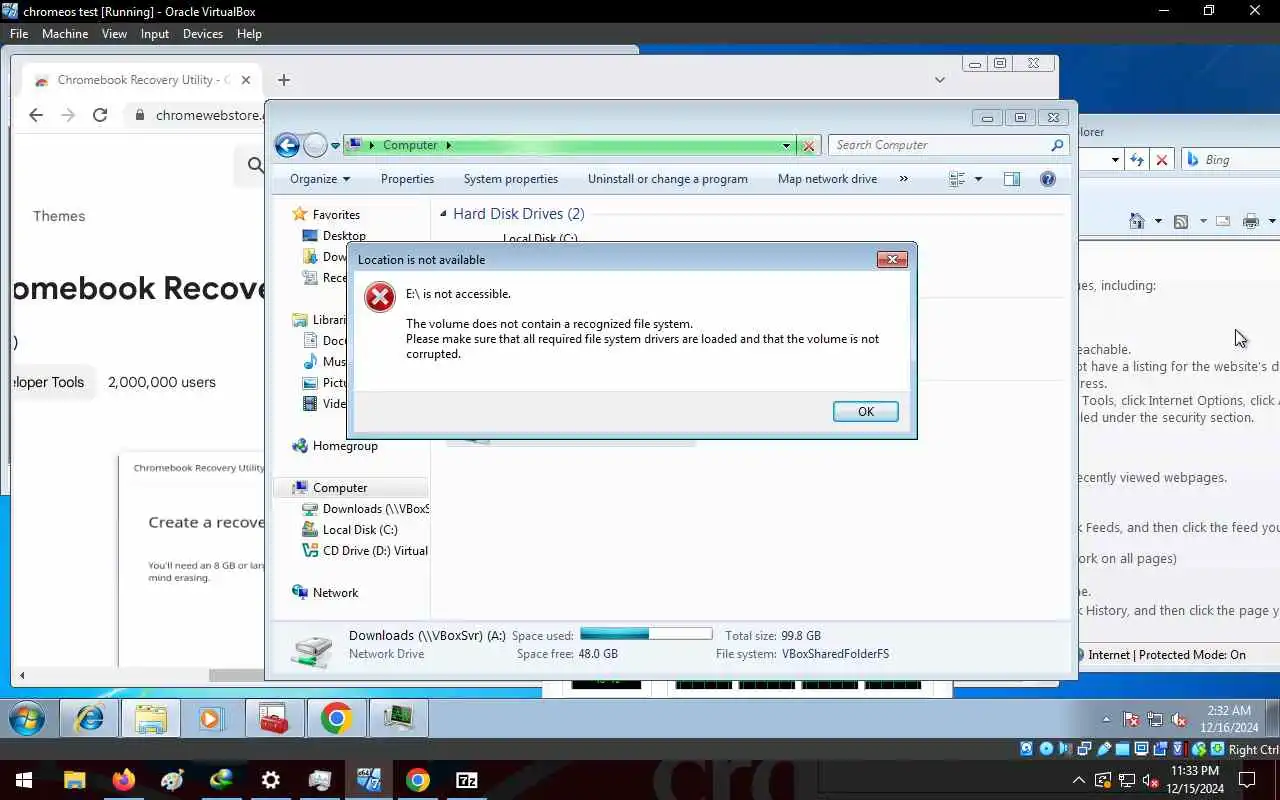Open recent pages dropdown beside forward arrow

pyautogui.click(x=335, y=146)
